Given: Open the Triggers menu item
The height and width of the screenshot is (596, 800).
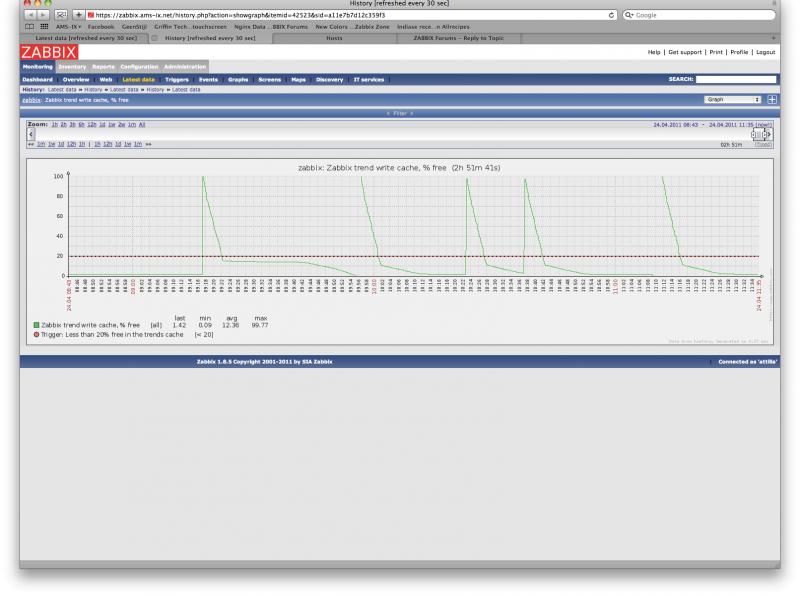Looking at the screenshot, I should 176,78.
